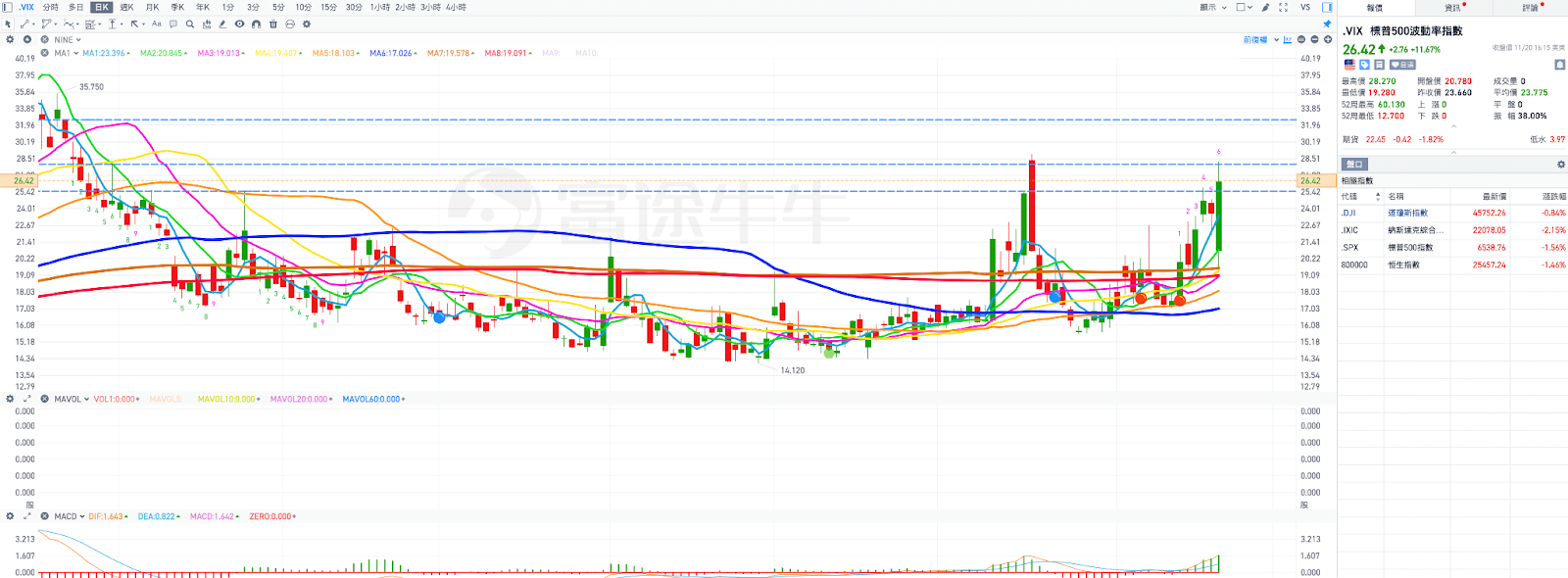Toggle the magnet snap tool
Screen dimensions: 1568x578
point(256,24)
